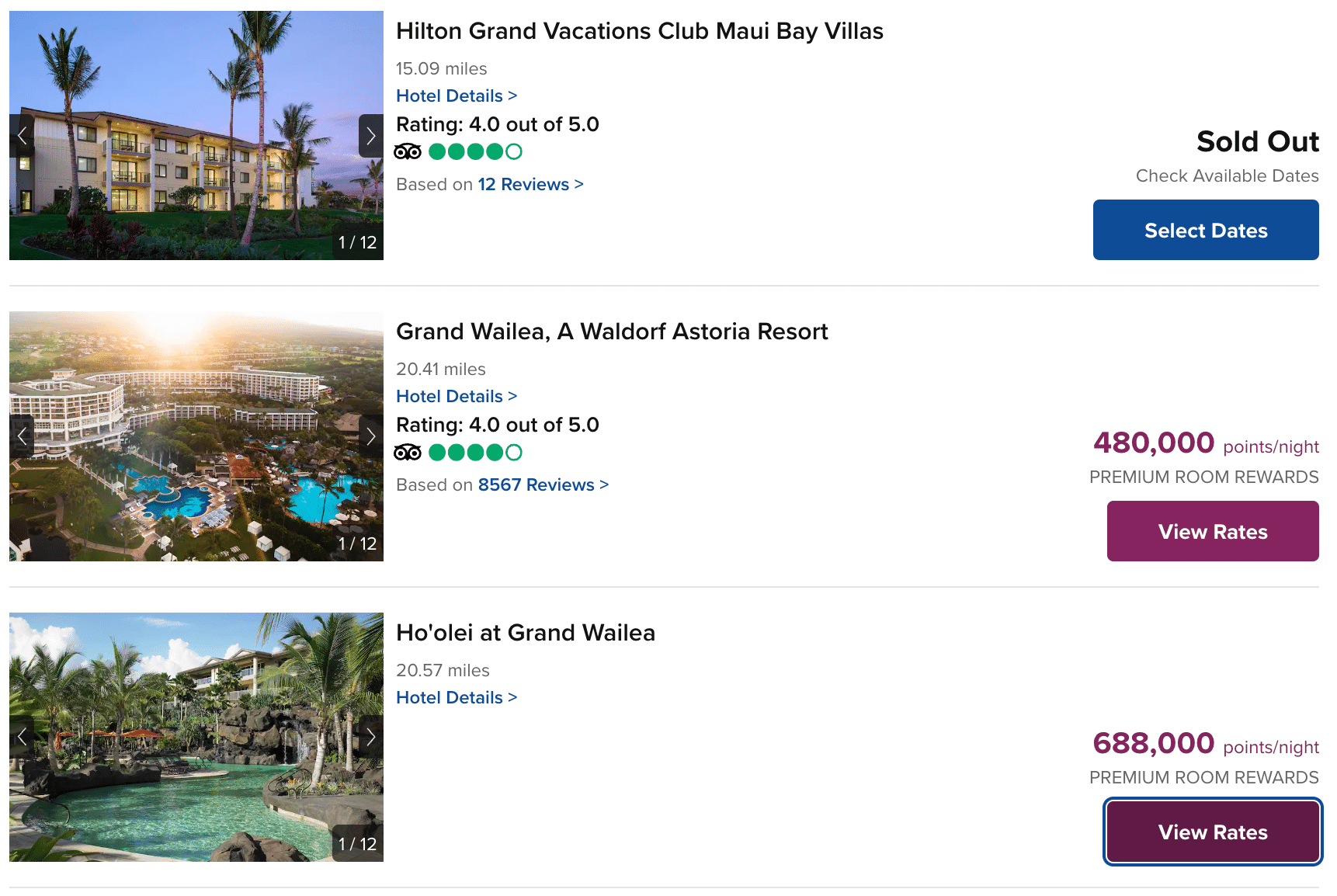View Rates for the 480,000 points hotel

coord(1212,531)
